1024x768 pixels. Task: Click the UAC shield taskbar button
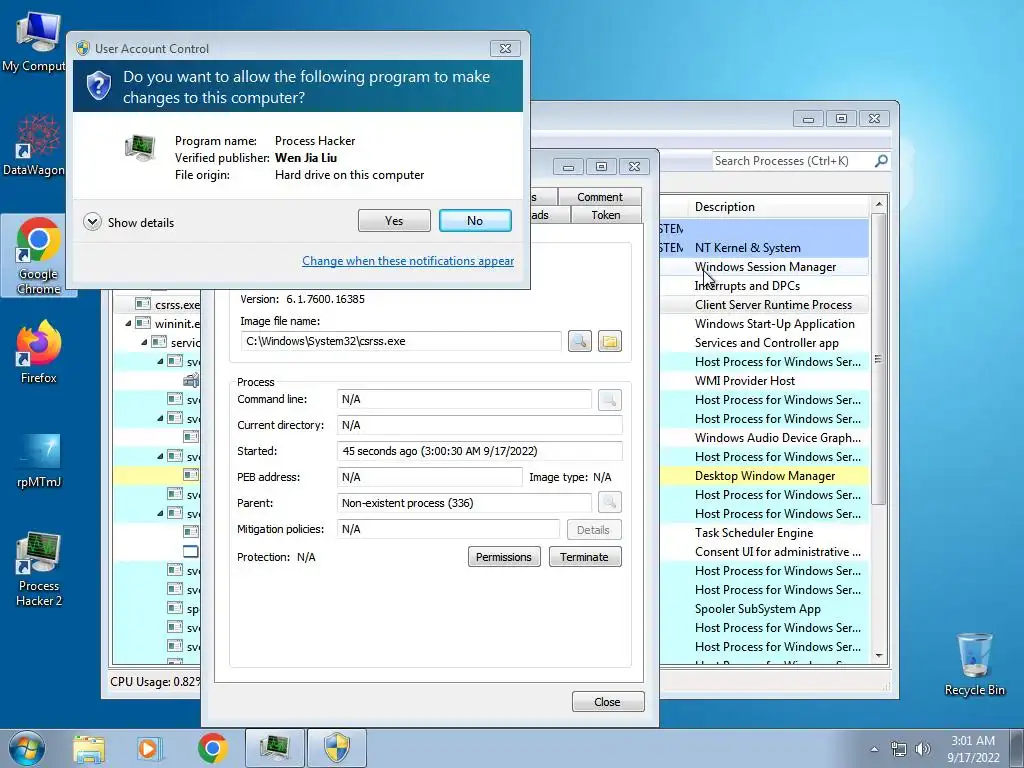point(337,748)
